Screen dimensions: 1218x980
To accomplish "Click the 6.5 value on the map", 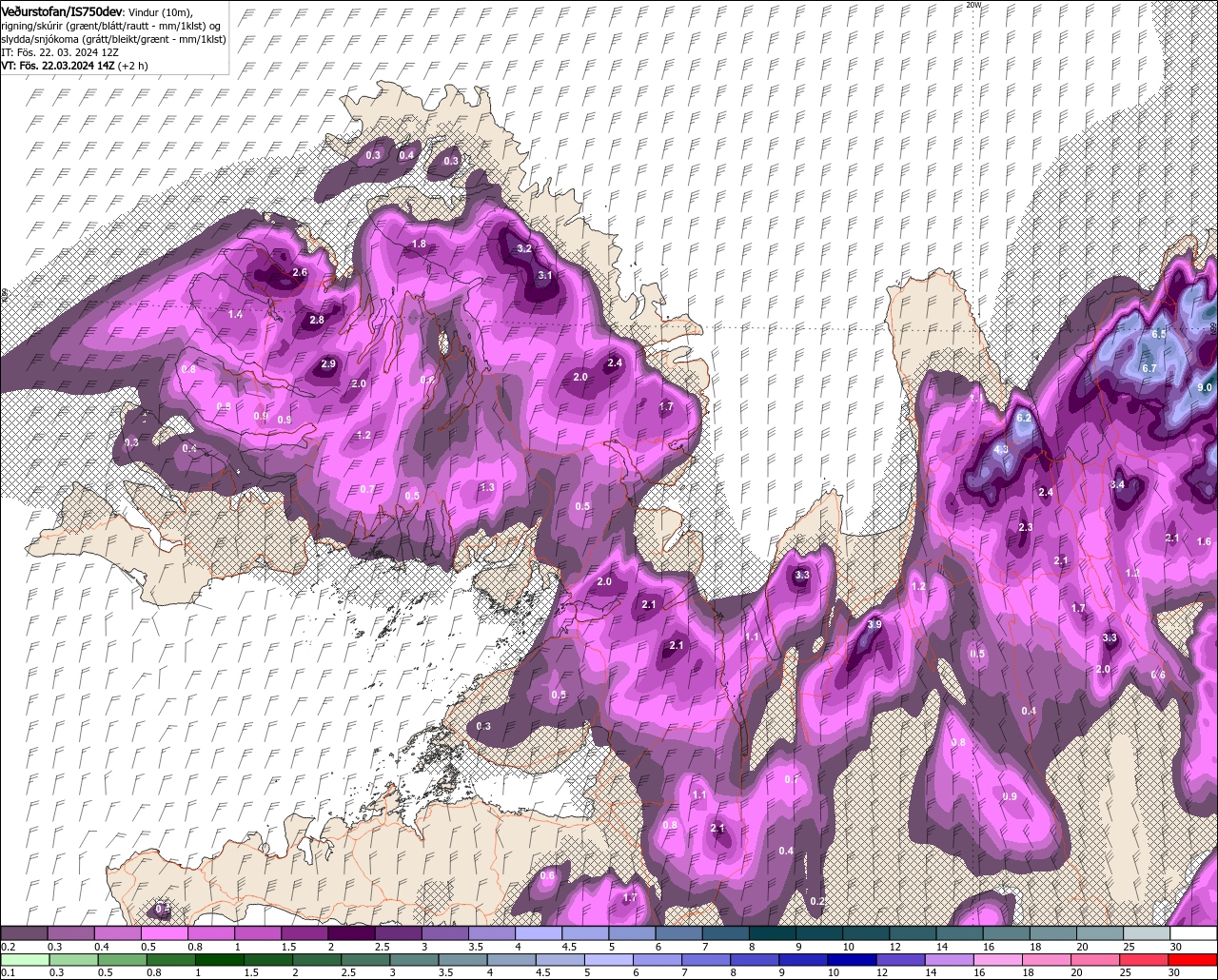I will coord(1159,335).
